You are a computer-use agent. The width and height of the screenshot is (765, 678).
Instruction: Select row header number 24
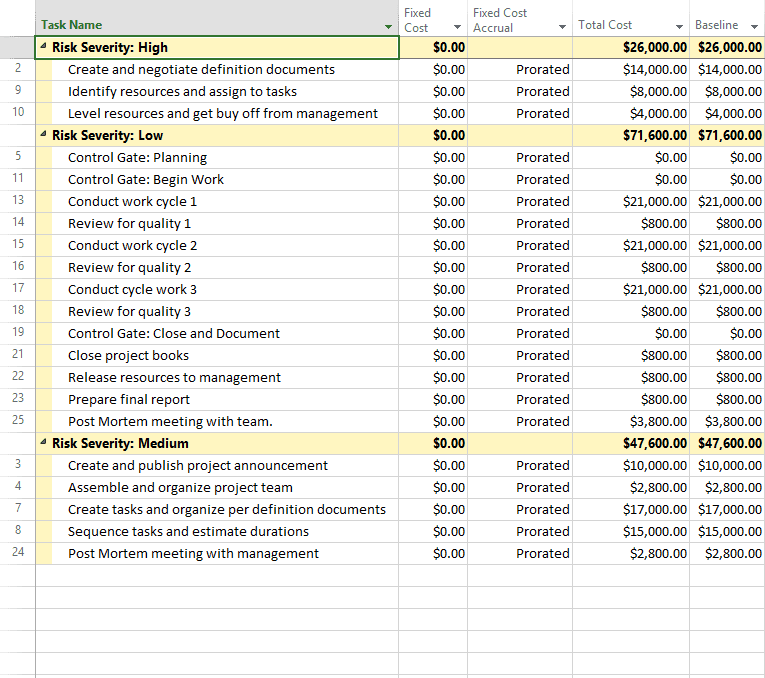pyautogui.click(x=18, y=552)
